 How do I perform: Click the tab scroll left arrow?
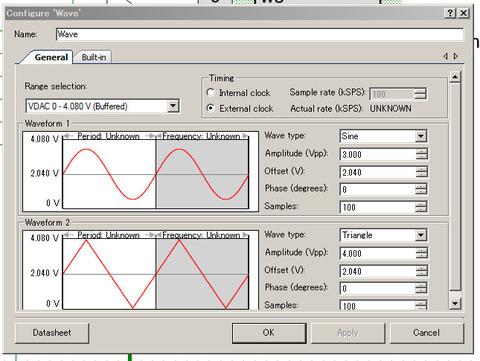click(446, 56)
